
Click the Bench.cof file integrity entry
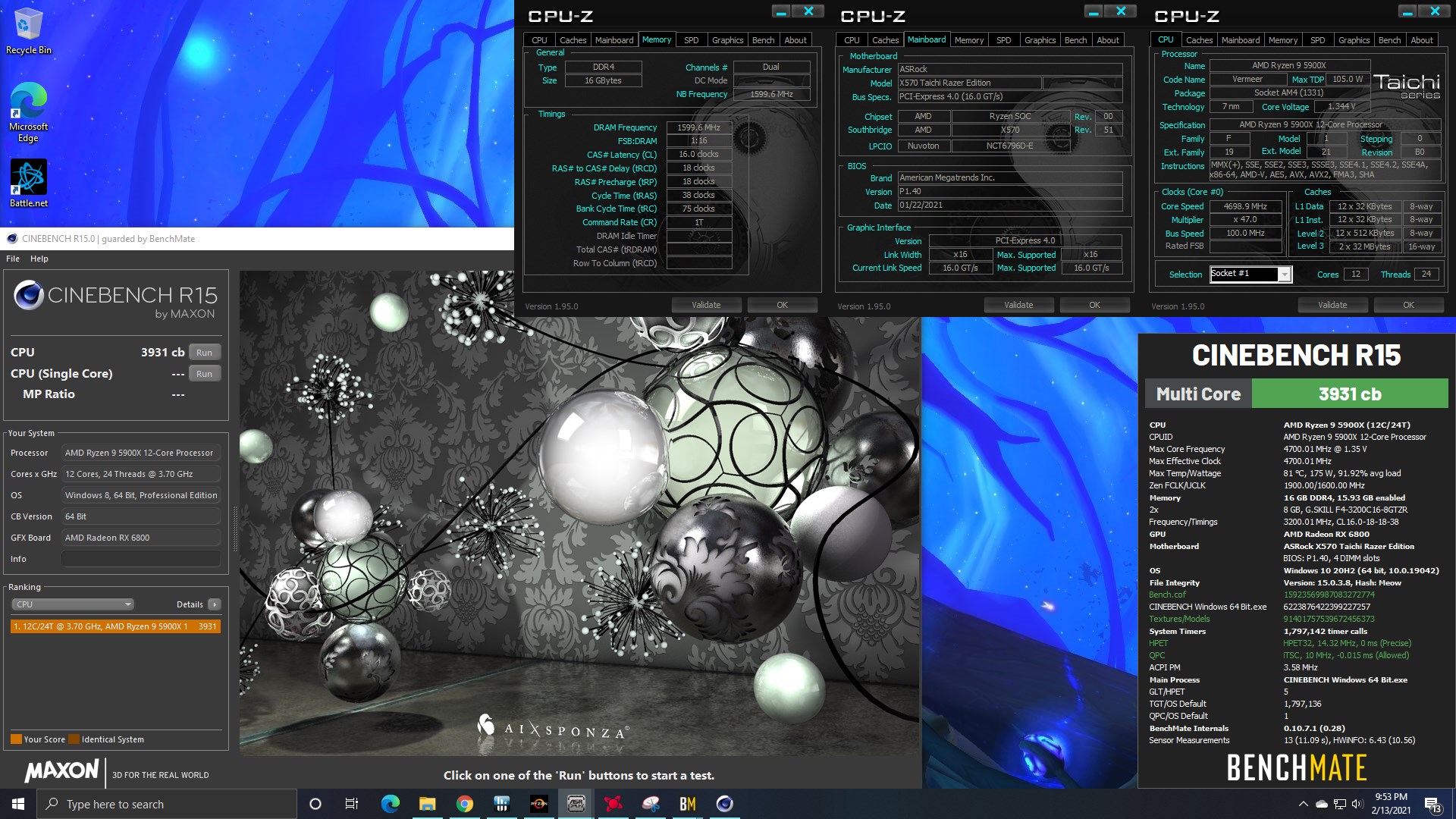[x=1167, y=595]
